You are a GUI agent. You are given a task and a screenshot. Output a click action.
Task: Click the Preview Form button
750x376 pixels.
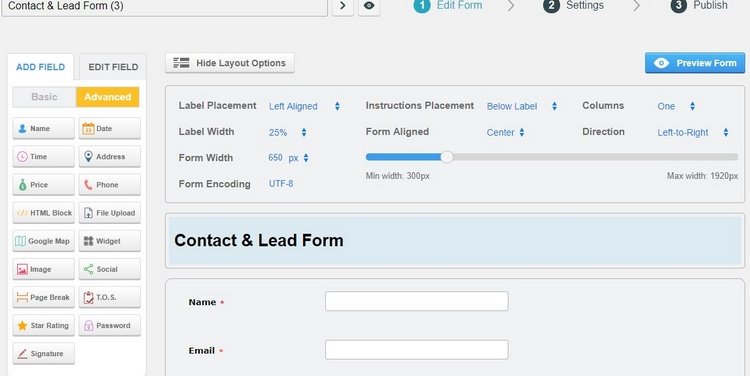[695, 63]
